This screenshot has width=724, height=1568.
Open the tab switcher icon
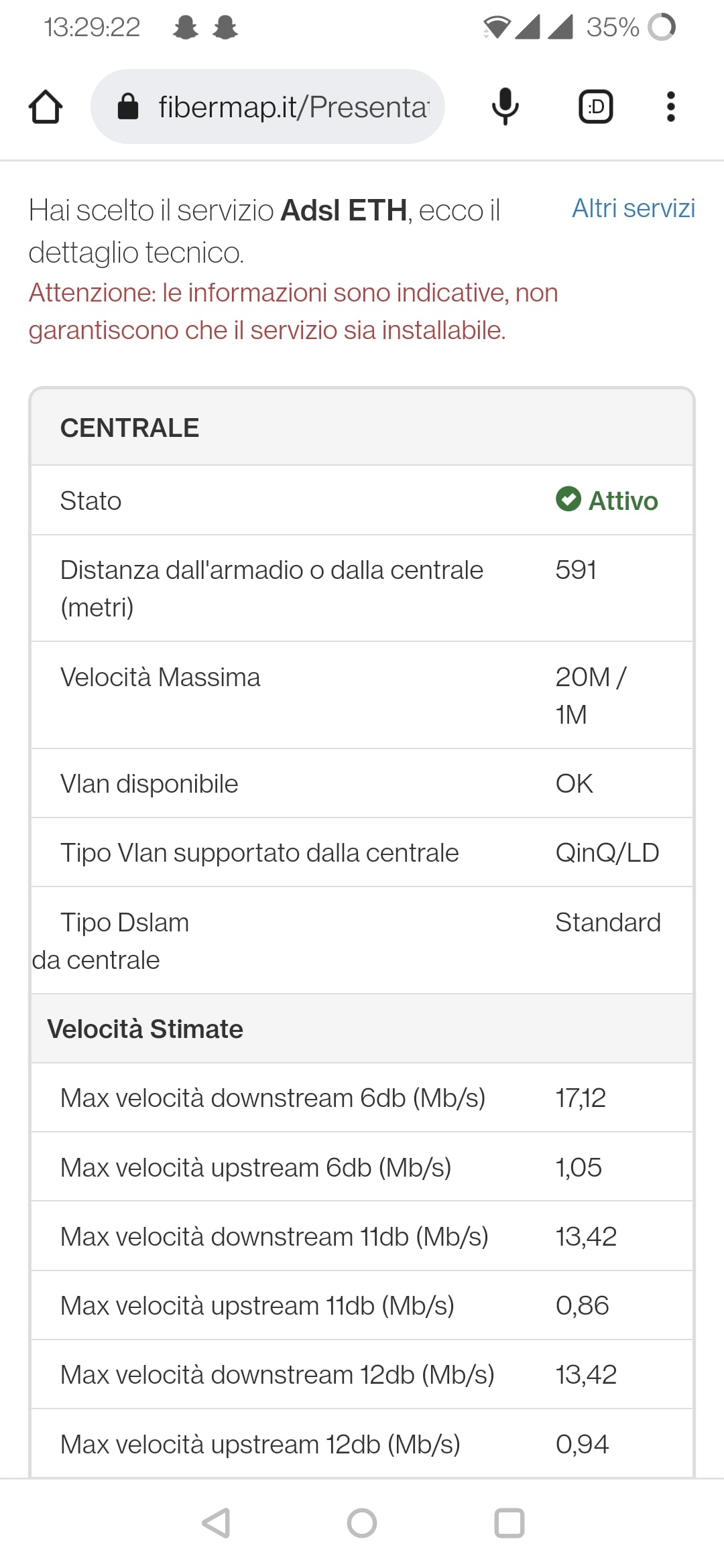pos(595,107)
